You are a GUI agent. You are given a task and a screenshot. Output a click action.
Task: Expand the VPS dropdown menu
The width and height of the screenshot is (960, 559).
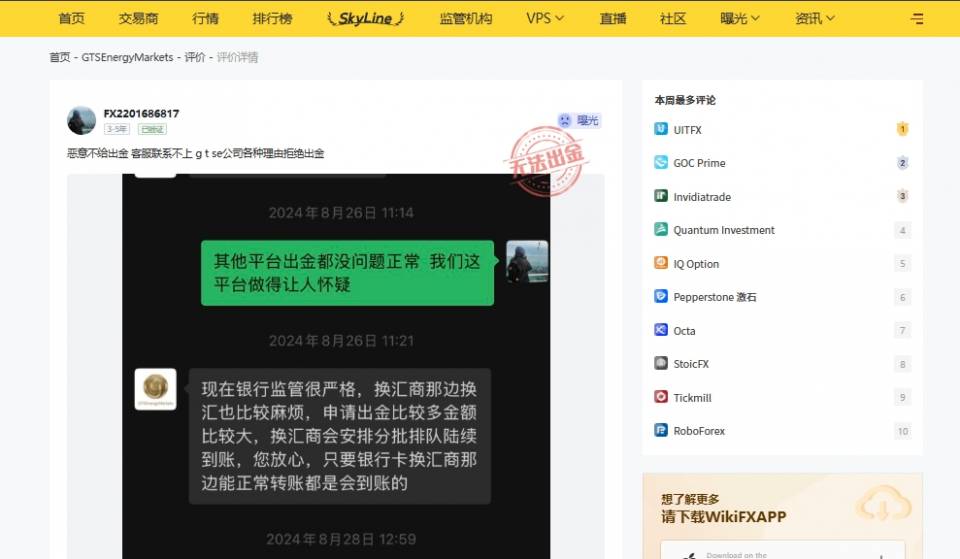pos(544,18)
